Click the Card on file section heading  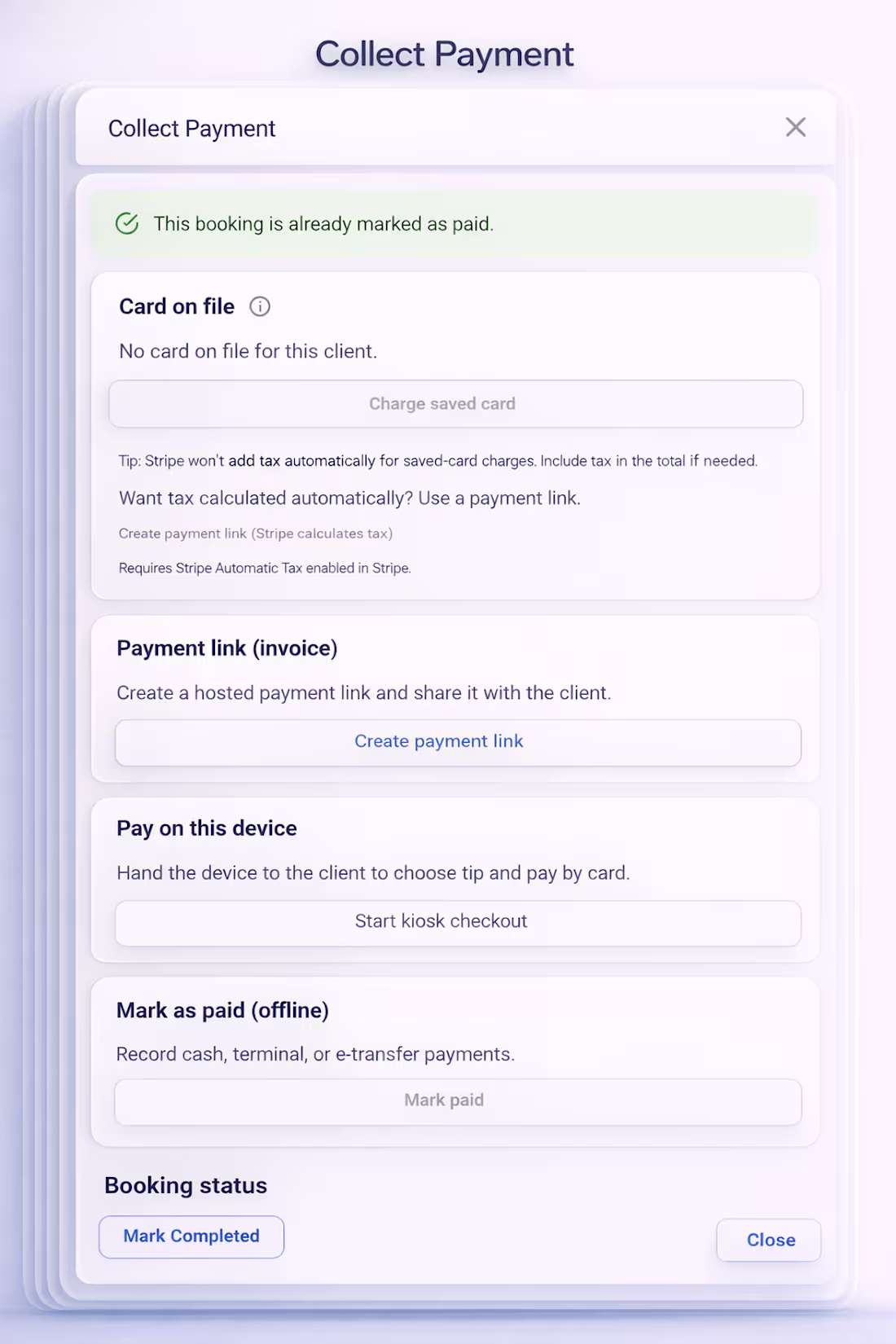point(176,306)
